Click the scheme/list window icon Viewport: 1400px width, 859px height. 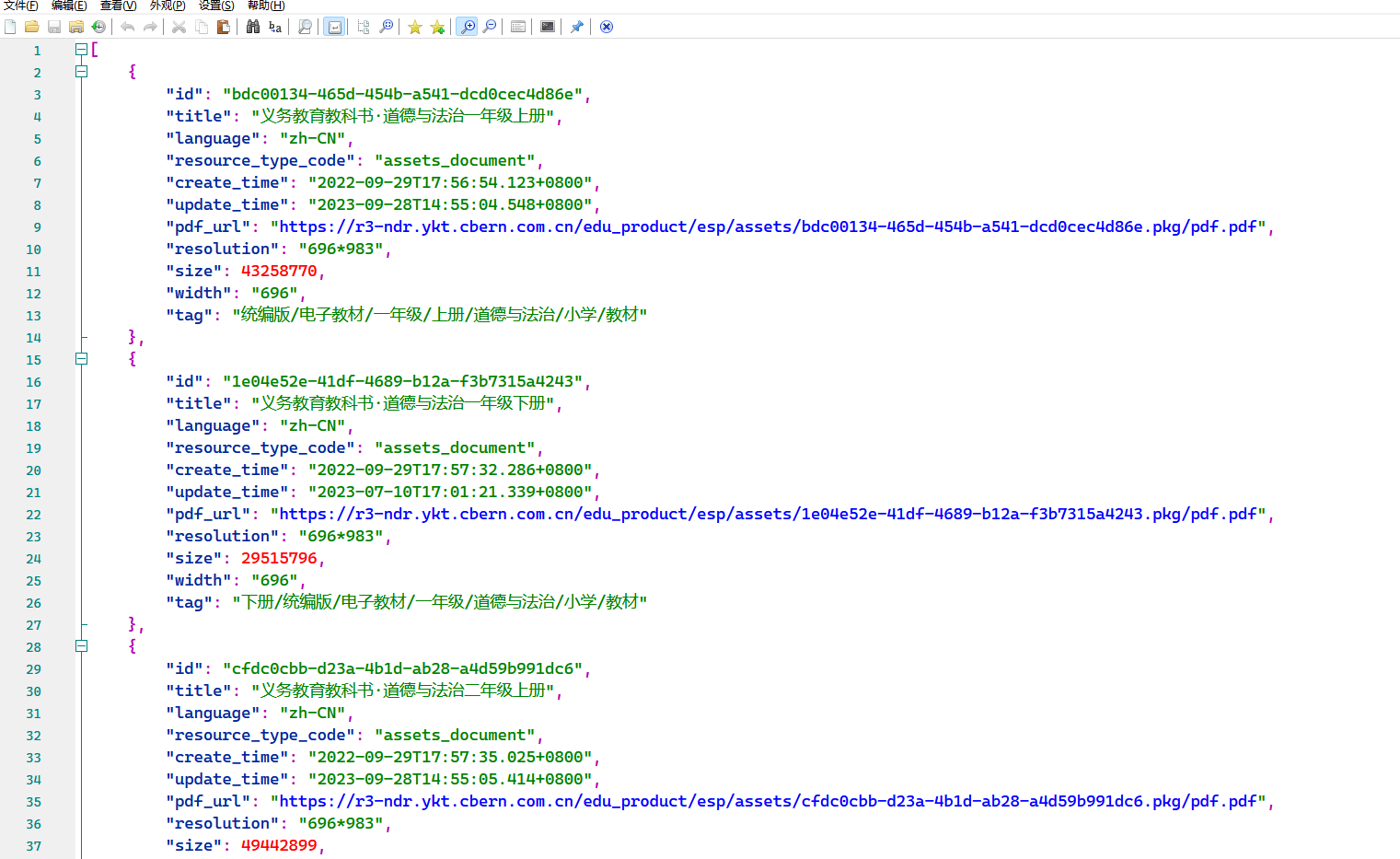click(518, 27)
